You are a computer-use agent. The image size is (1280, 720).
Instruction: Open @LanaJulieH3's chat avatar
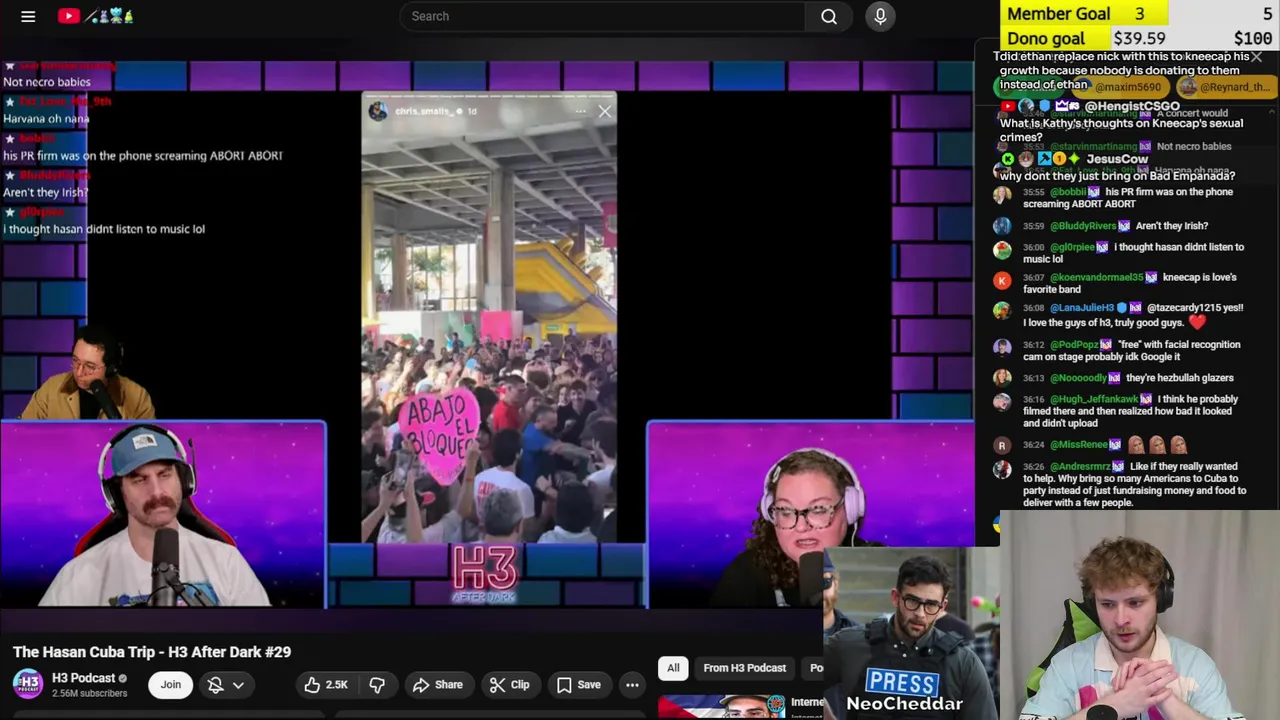click(1001, 313)
